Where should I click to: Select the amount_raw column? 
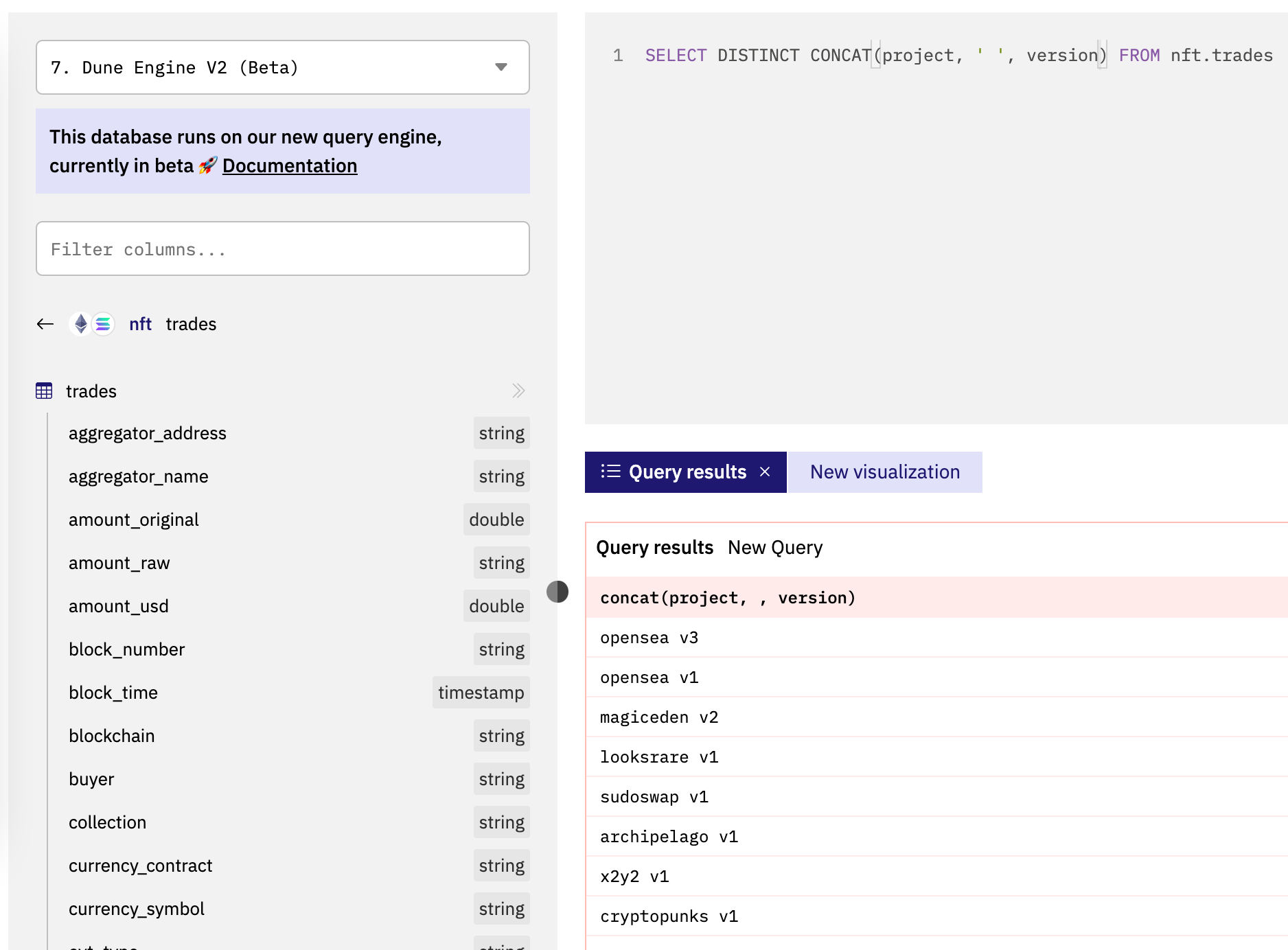[119, 563]
